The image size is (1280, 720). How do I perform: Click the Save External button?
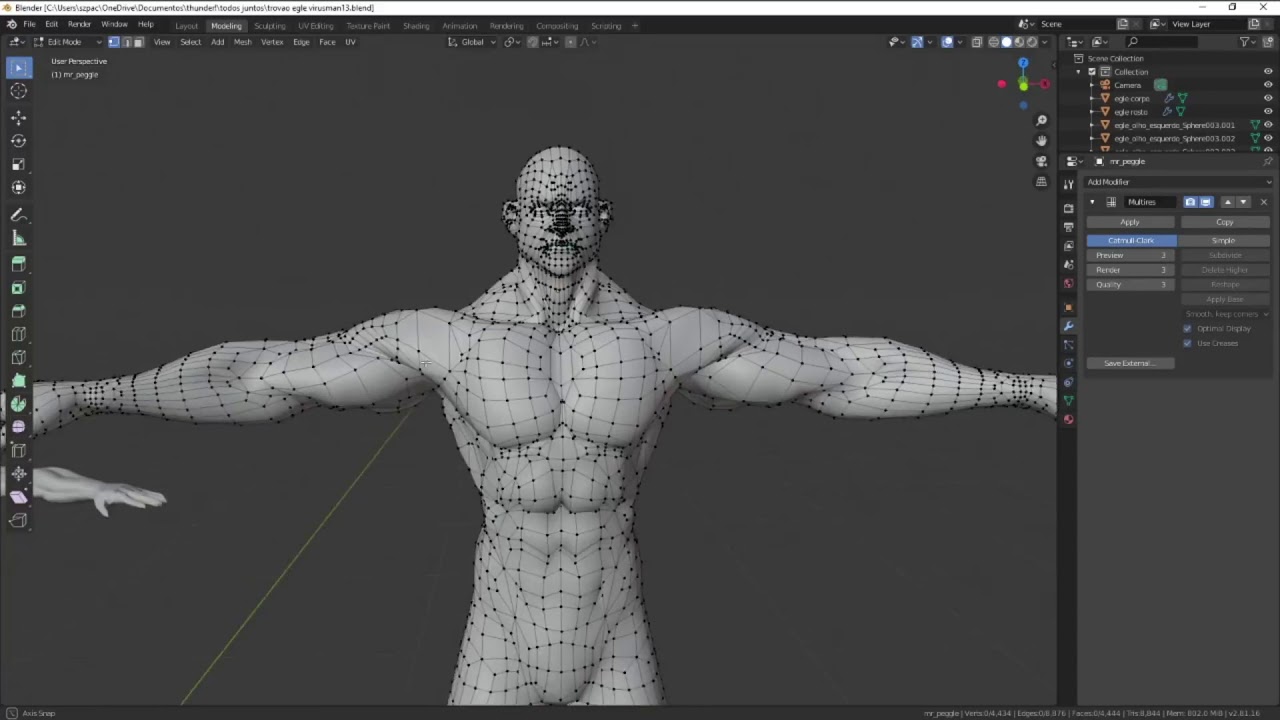(x=1131, y=363)
